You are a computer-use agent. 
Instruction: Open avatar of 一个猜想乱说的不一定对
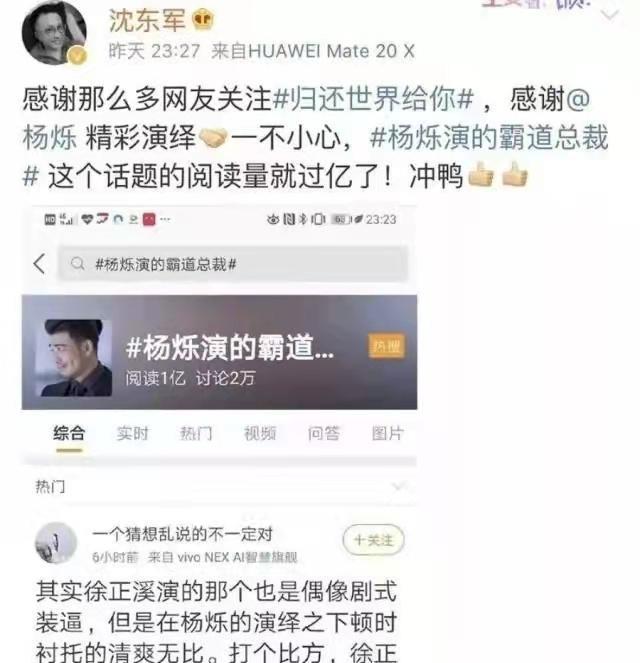[56, 543]
